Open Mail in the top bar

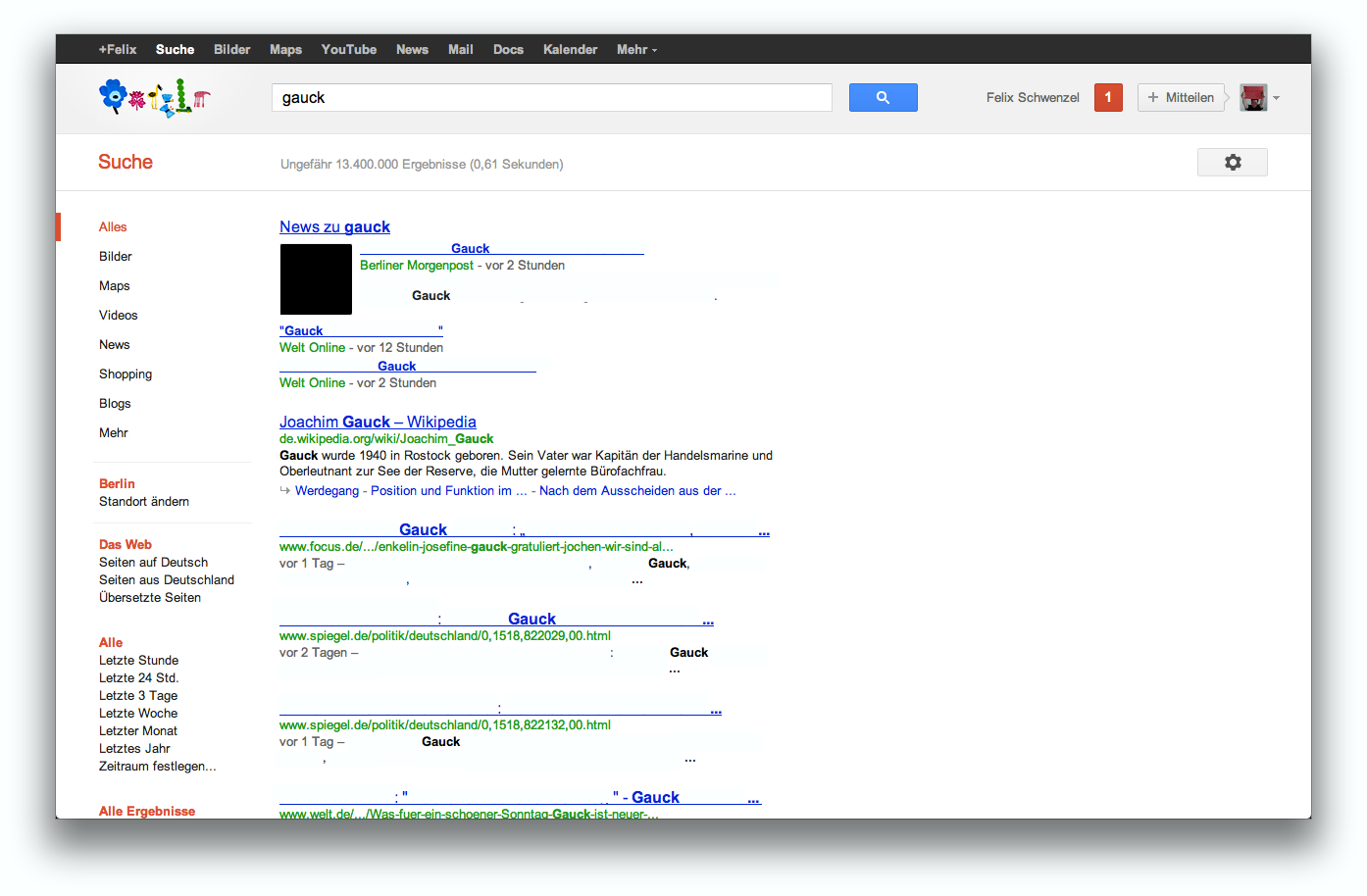tap(460, 49)
